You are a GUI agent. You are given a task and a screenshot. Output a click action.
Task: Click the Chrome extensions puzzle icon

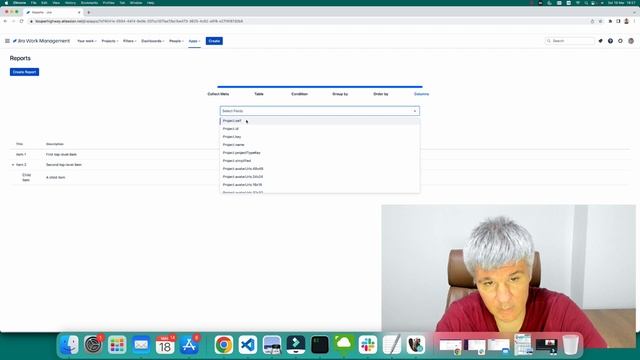click(610, 21)
